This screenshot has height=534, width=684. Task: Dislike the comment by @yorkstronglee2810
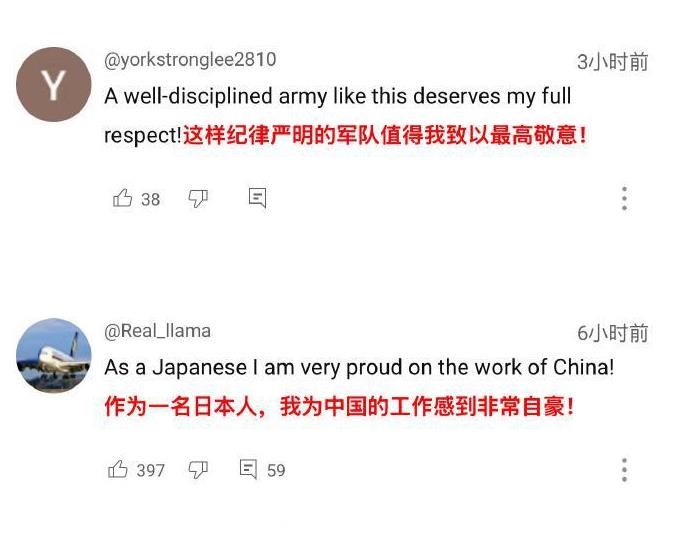198,198
